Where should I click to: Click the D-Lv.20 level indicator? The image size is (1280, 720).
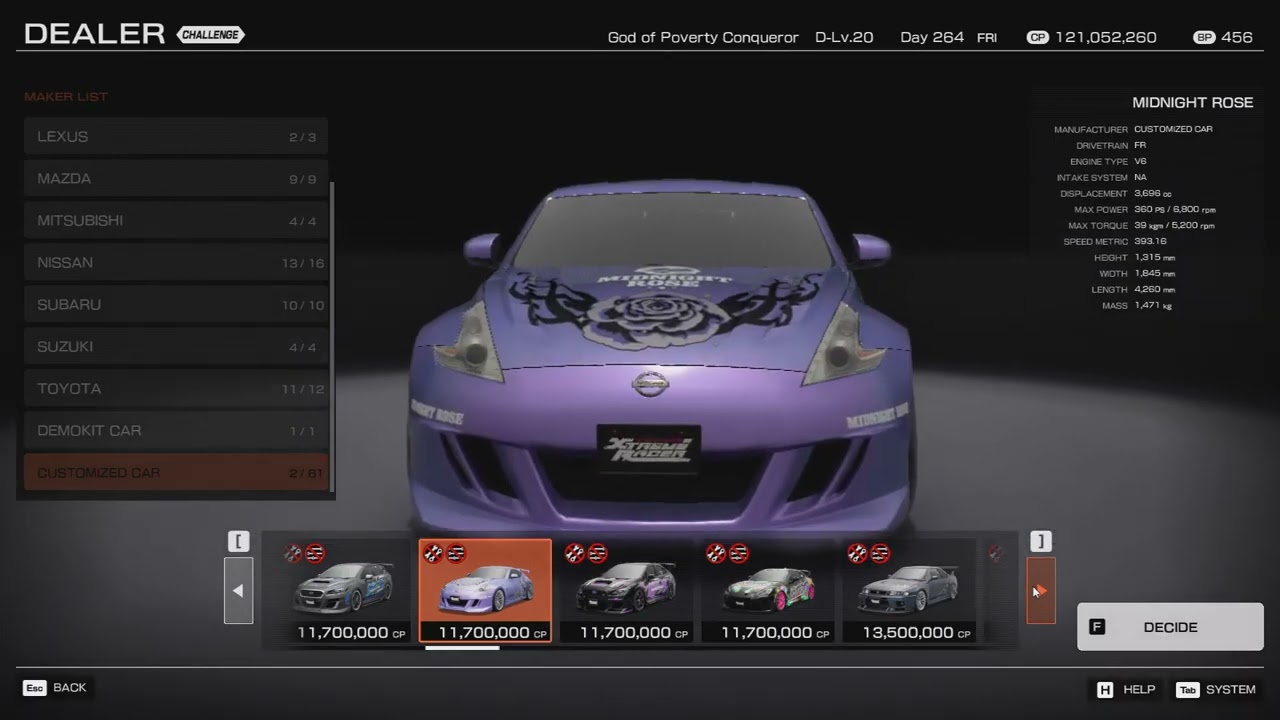coord(844,37)
